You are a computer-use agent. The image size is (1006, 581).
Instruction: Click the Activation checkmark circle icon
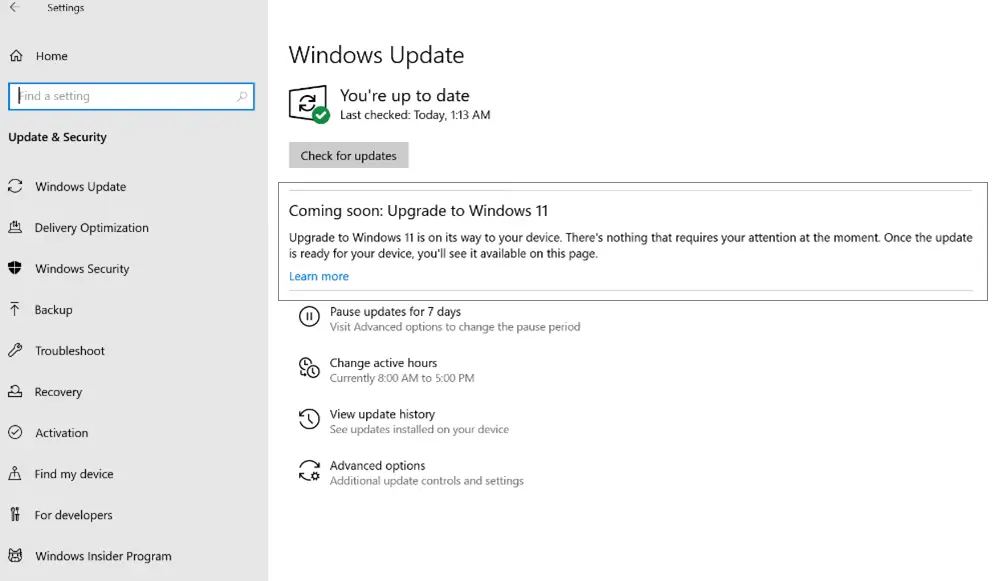(15, 432)
